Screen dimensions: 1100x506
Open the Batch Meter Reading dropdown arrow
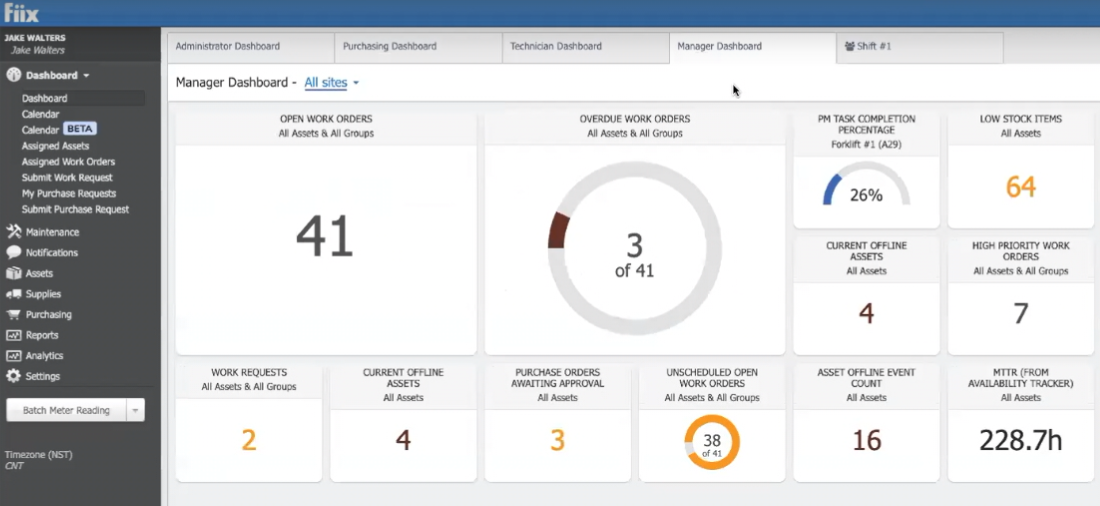tap(135, 411)
